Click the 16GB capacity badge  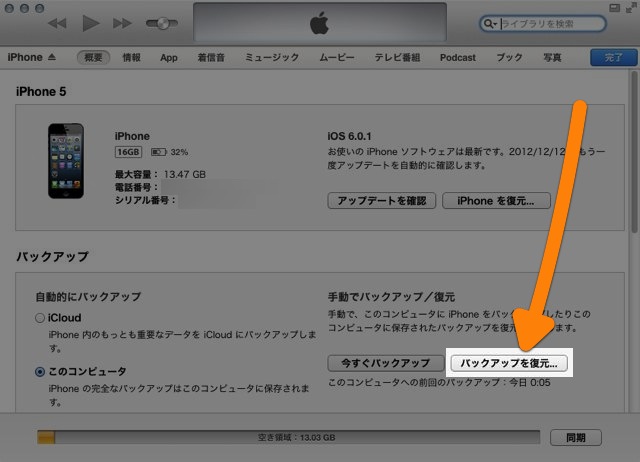pos(128,152)
